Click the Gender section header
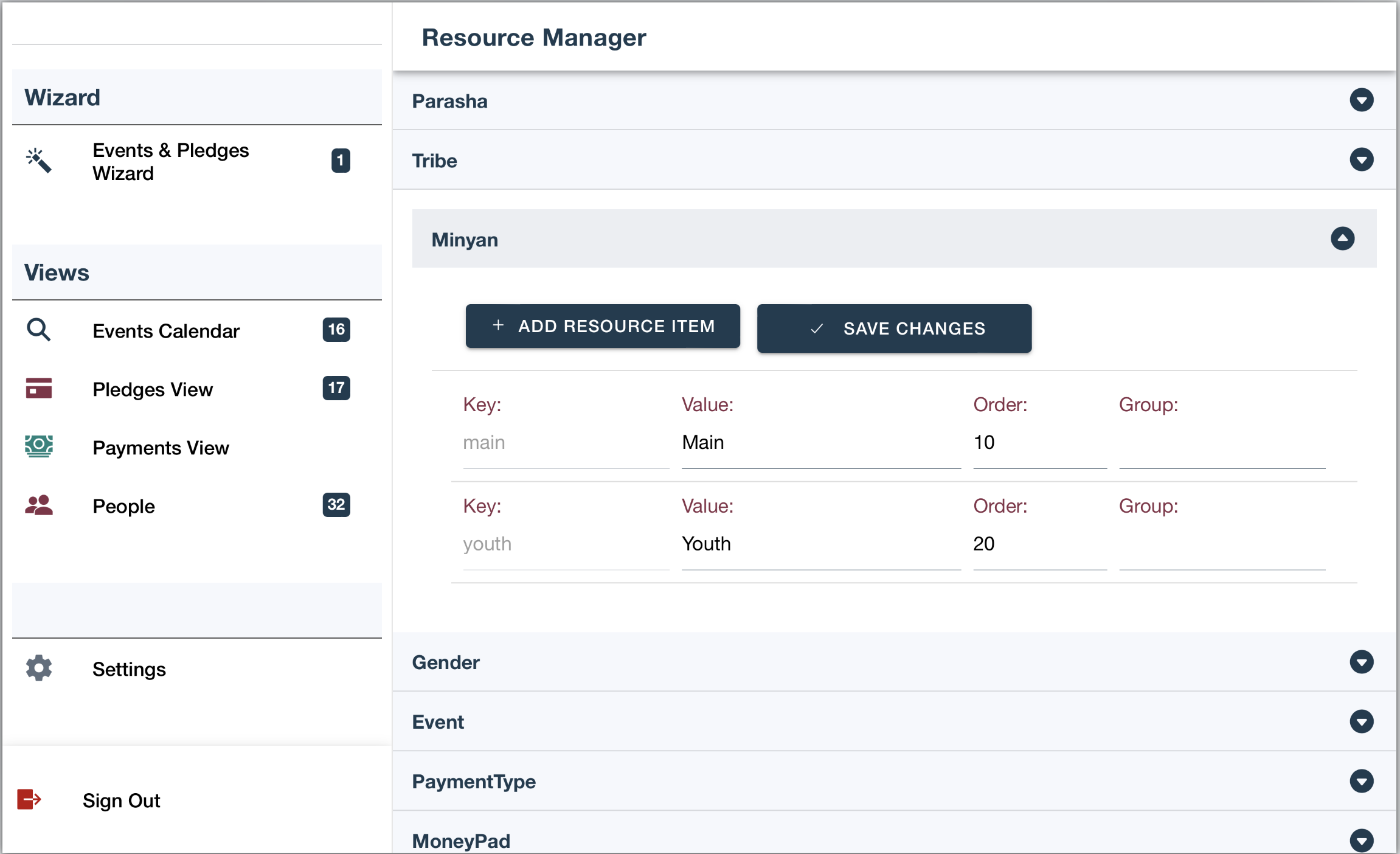 [x=894, y=662]
